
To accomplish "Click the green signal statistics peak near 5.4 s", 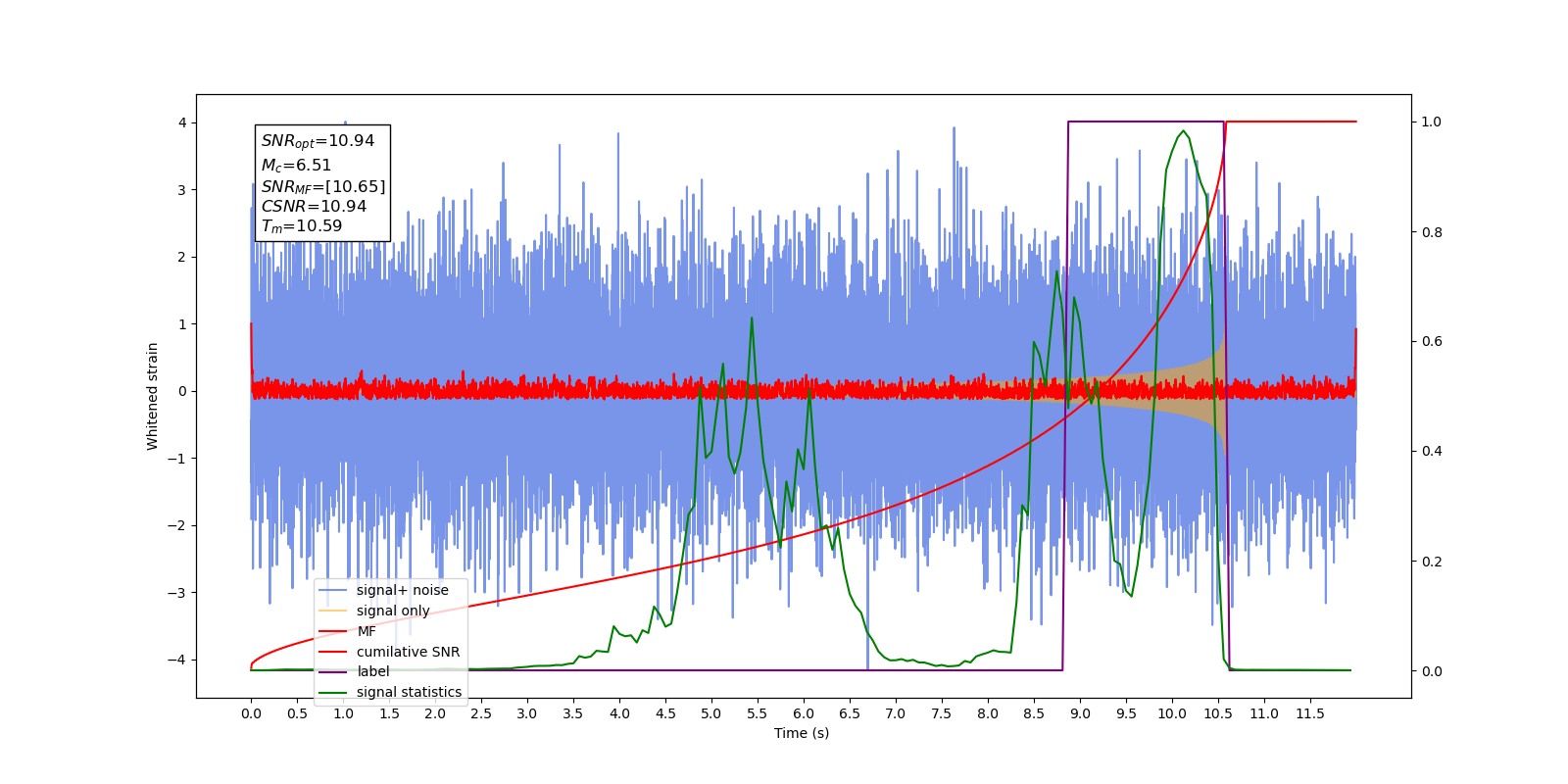I will pyautogui.click(x=752, y=318).
